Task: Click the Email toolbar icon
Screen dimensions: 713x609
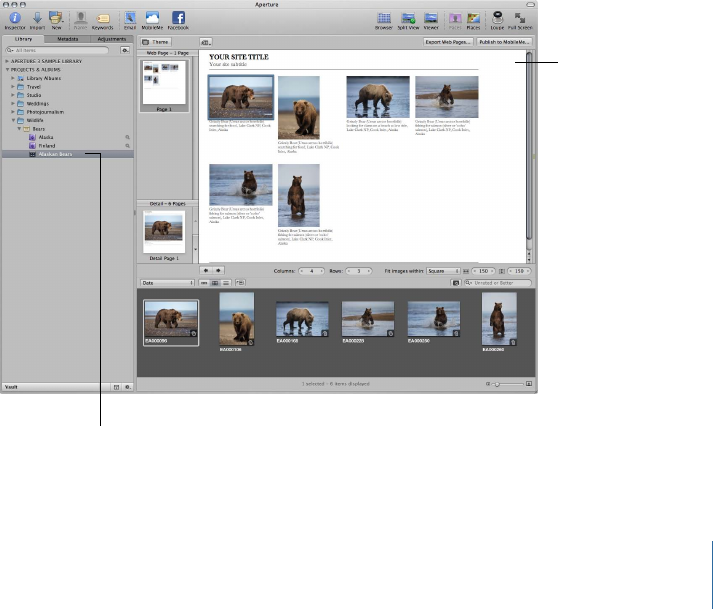Action: [130, 18]
